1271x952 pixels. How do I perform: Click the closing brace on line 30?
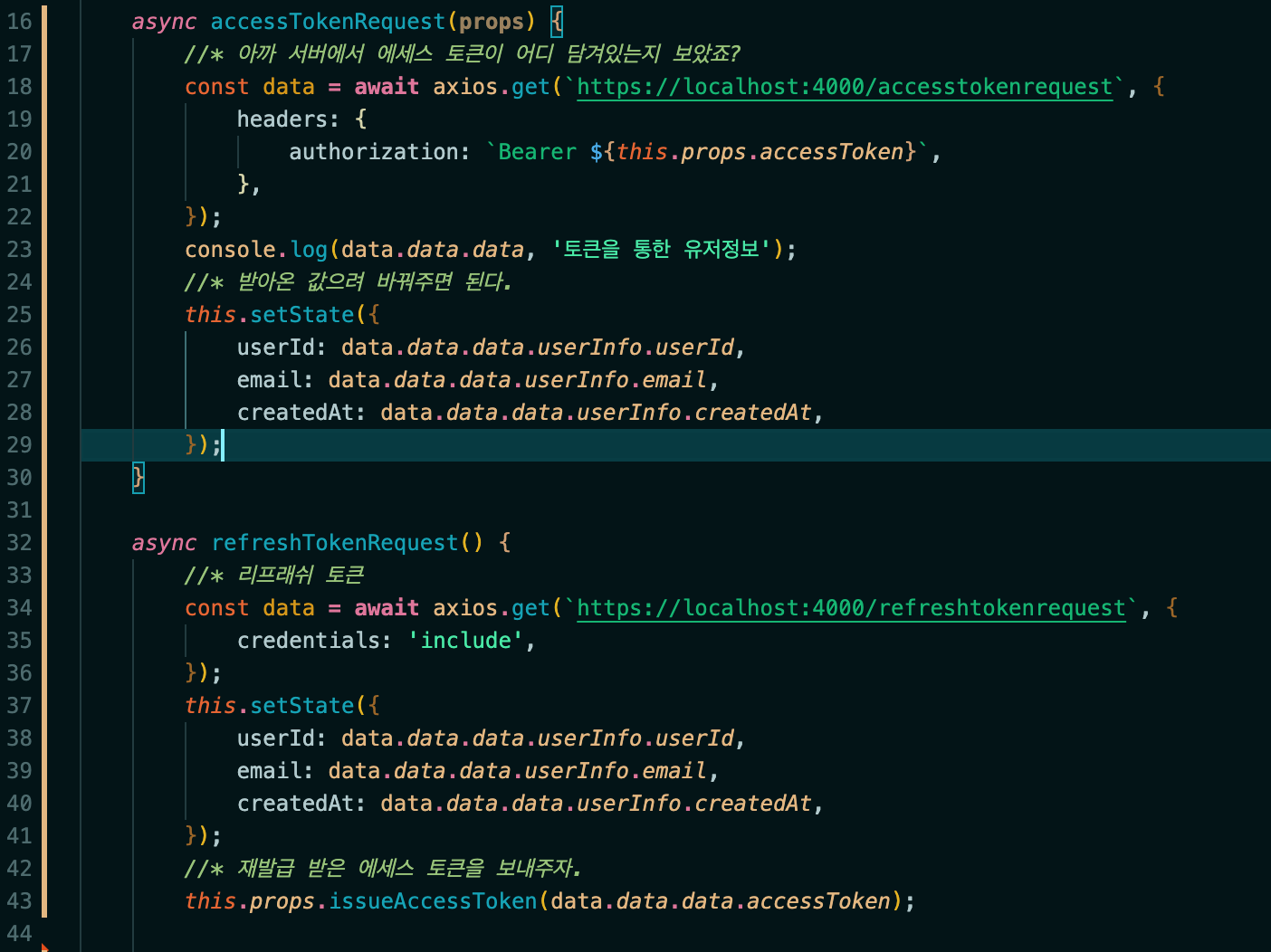pyautogui.click(x=138, y=477)
